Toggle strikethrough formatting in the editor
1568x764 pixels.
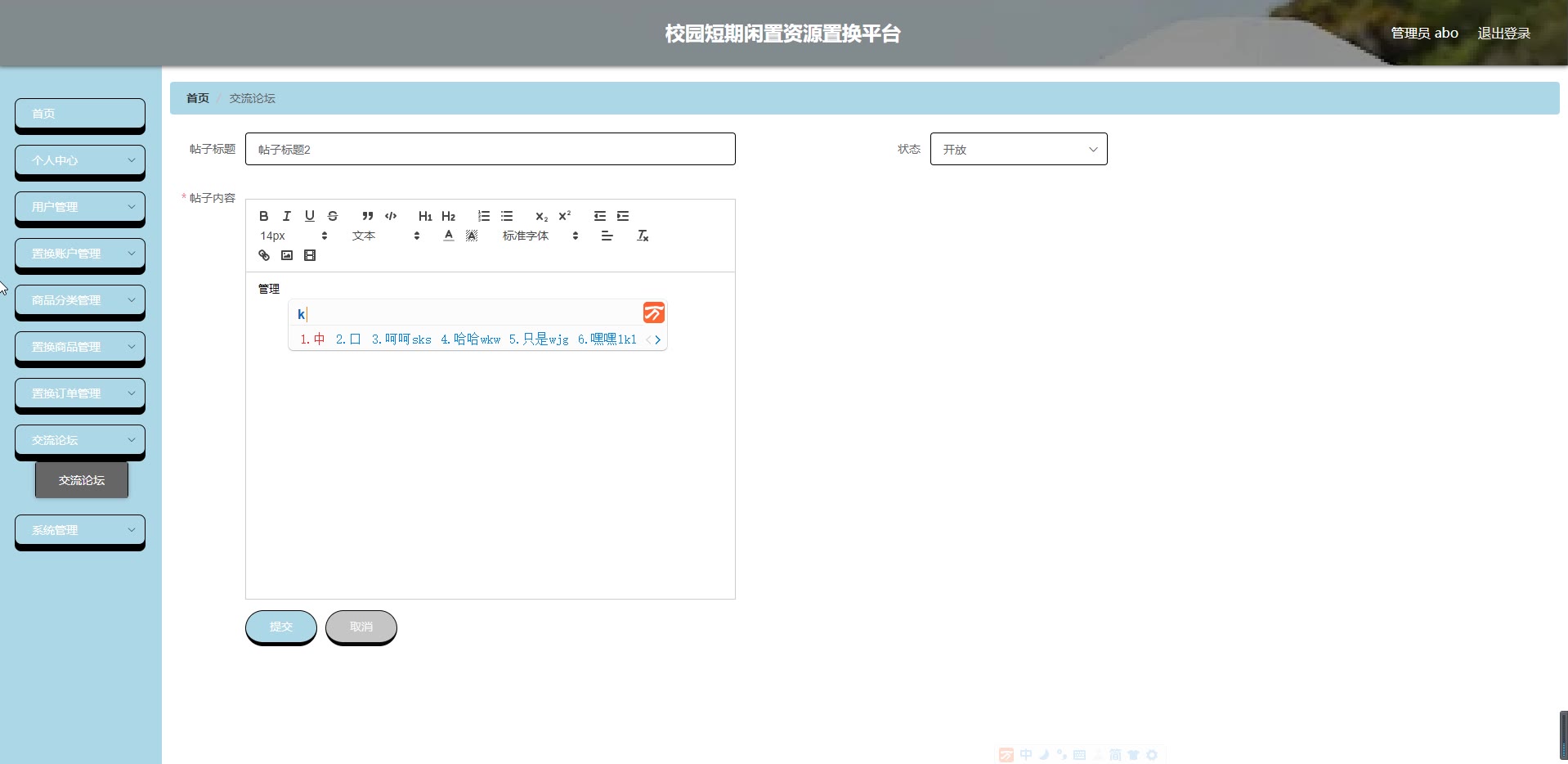332,216
